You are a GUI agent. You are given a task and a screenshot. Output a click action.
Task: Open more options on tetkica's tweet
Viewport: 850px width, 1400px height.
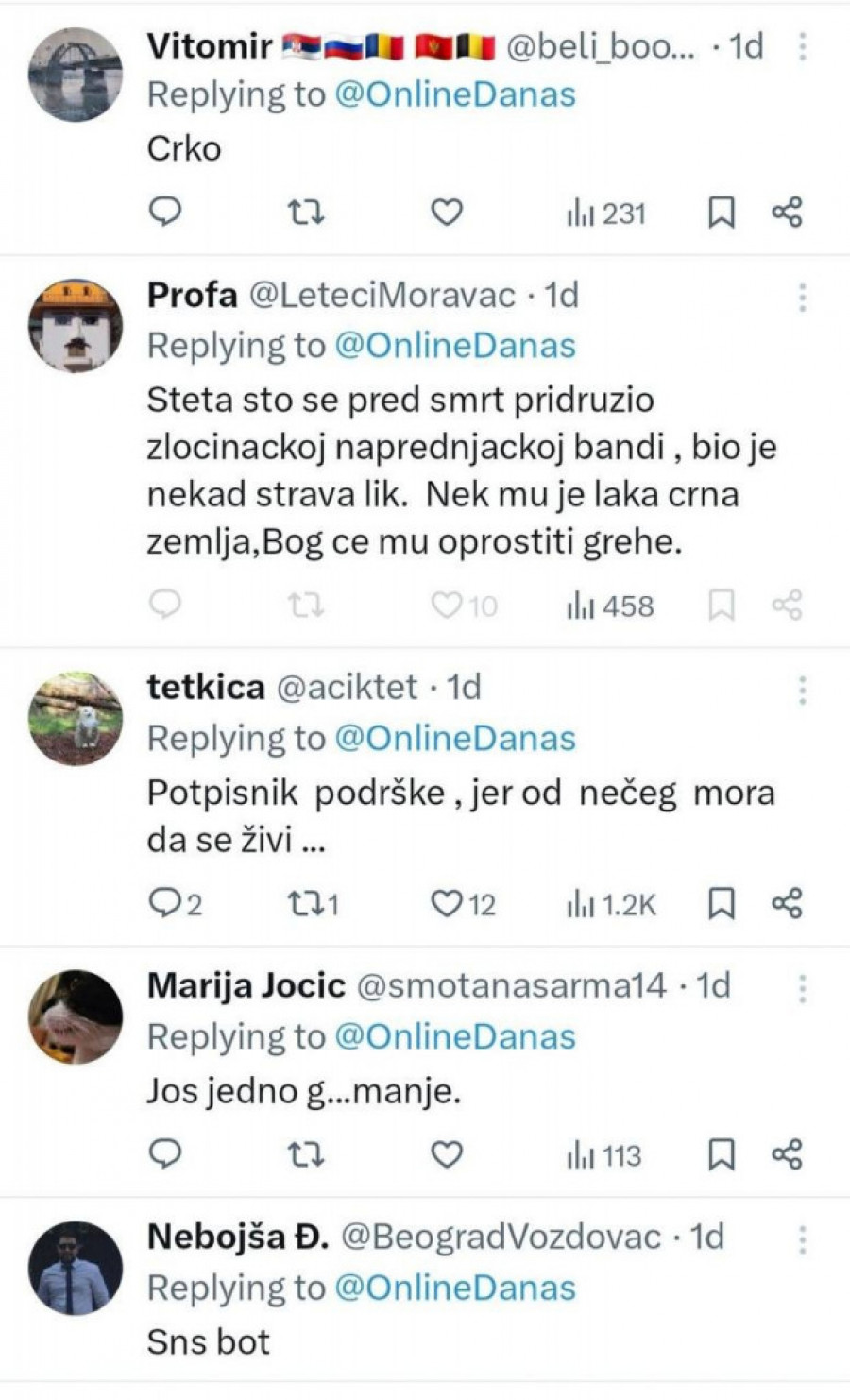click(802, 691)
